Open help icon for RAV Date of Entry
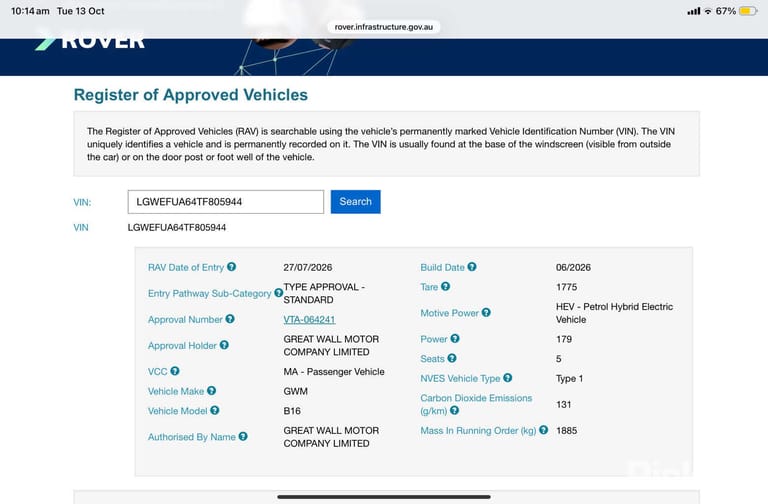768x504 pixels. pyautogui.click(x=231, y=267)
